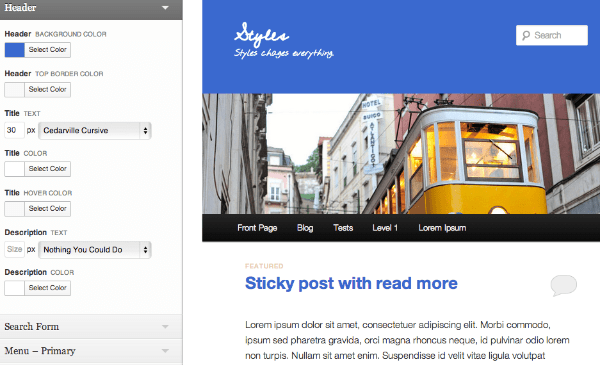Expand the Menu – Primary section

point(91,351)
